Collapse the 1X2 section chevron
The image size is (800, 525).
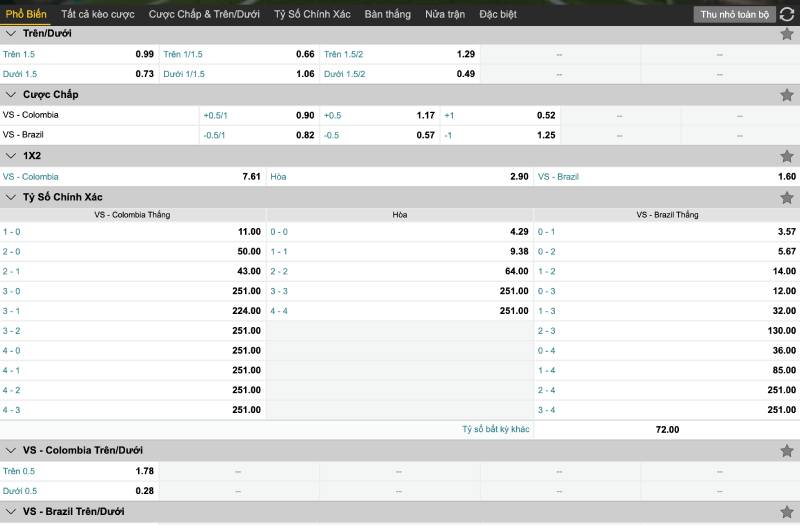12,156
